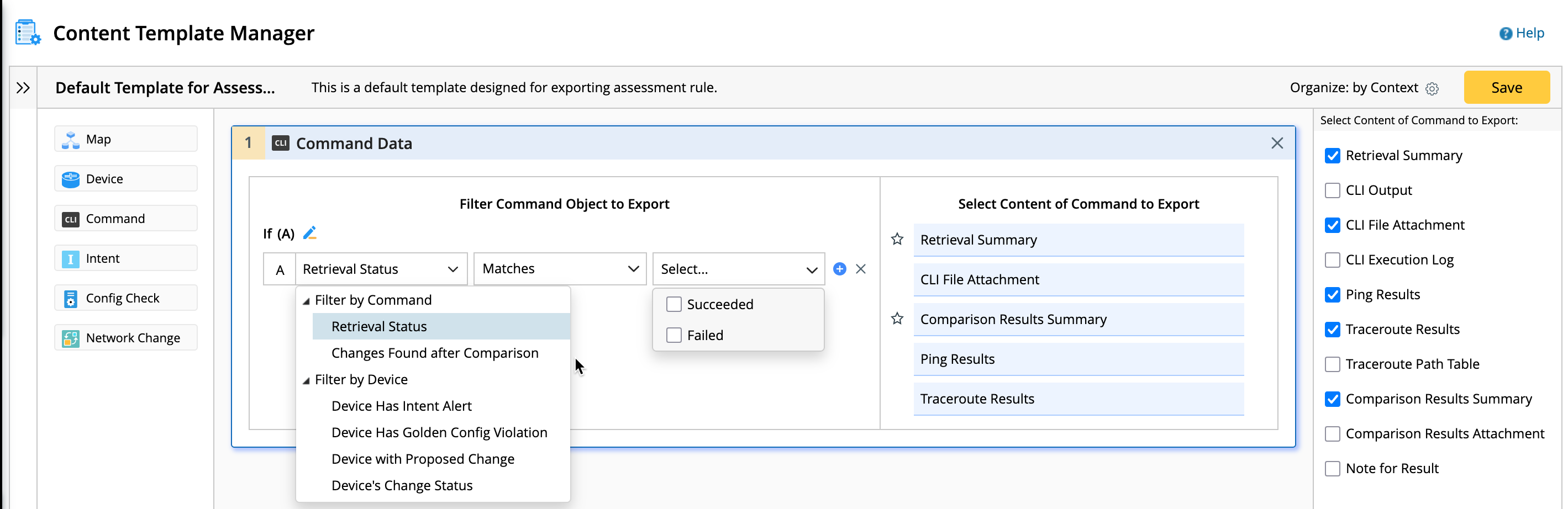Viewport: 1568px width, 509px height.
Task: Click the star beside Retrieval Summary
Action: (x=897, y=240)
